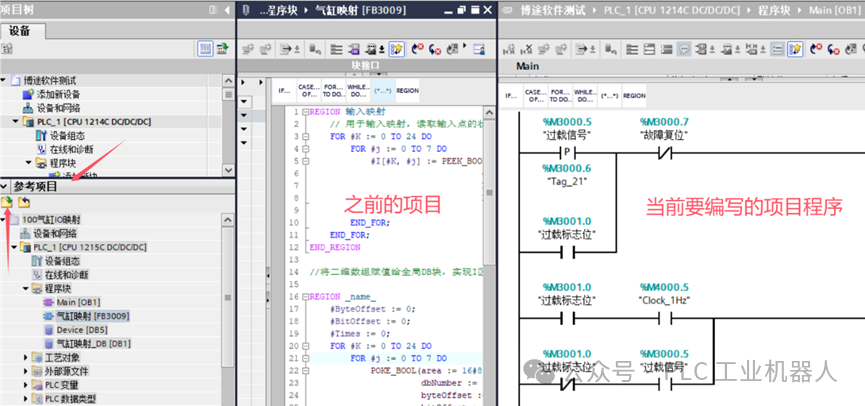This screenshot has width=865, height=406.
Task: Select the "Clock_1Hz" contact in Main ladder
Action: [x=665, y=318]
